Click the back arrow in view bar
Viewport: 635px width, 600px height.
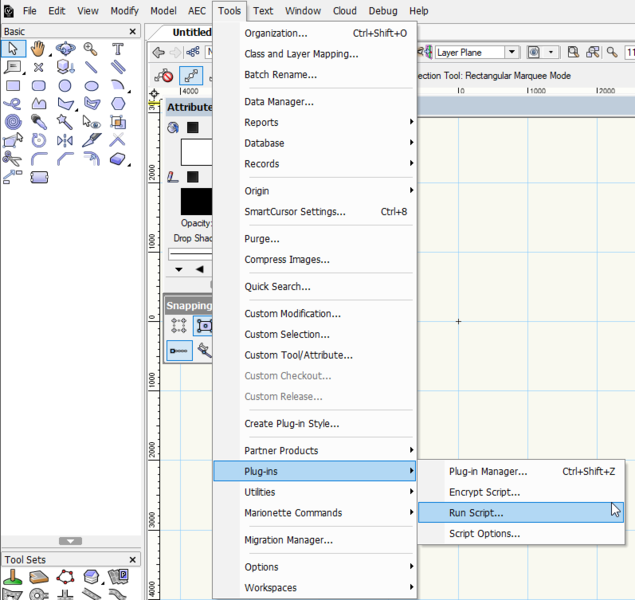click(x=158, y=52)
